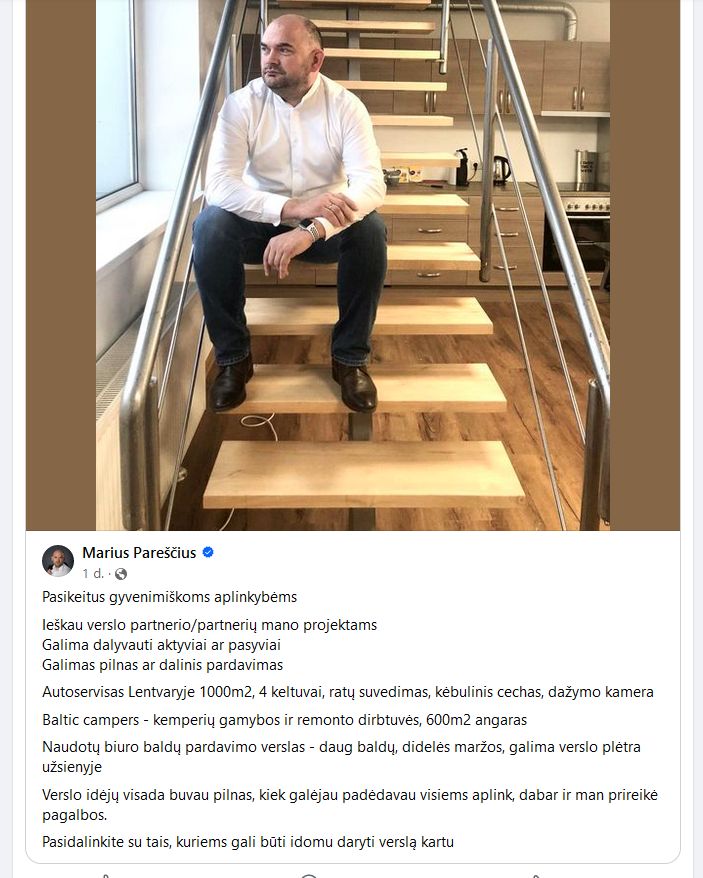
Task: Click the partially visible like icon below post
Action: click(105, 875)
